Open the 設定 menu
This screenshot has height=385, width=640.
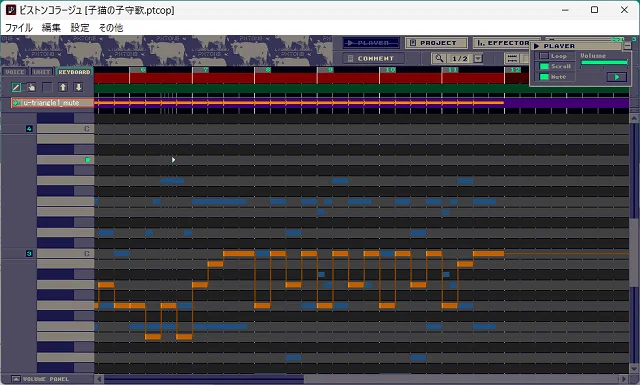tap(80, 27)
